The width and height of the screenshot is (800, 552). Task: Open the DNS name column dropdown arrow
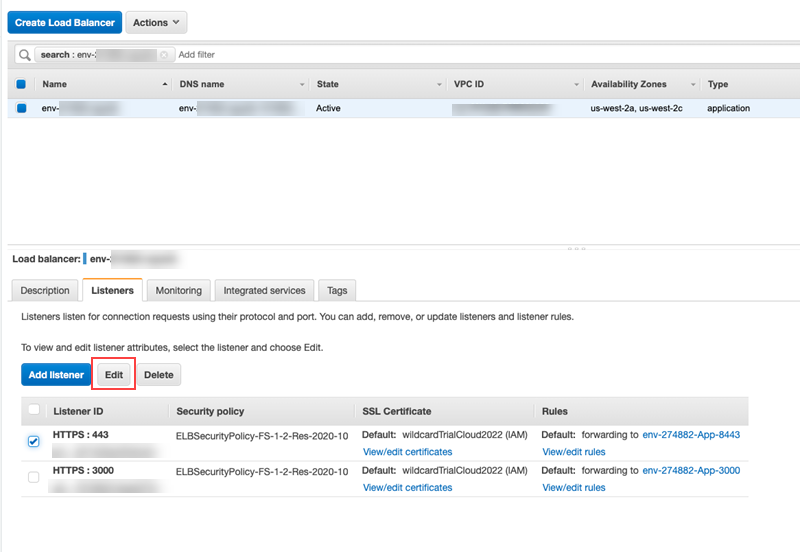point(302,84)
